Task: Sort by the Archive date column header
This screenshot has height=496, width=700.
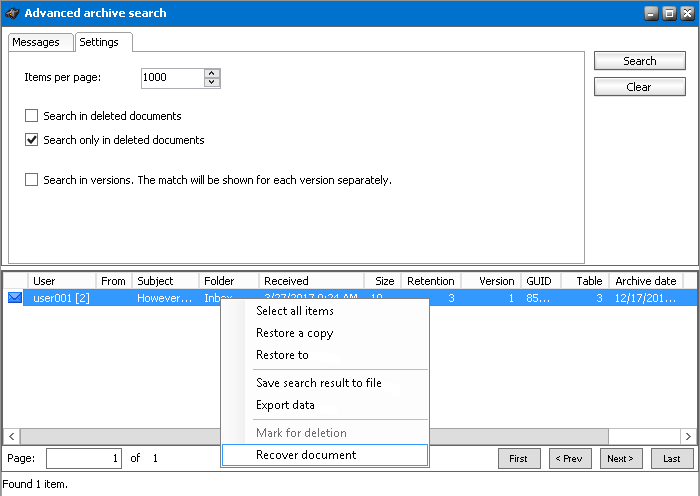Action: point(646,281)
